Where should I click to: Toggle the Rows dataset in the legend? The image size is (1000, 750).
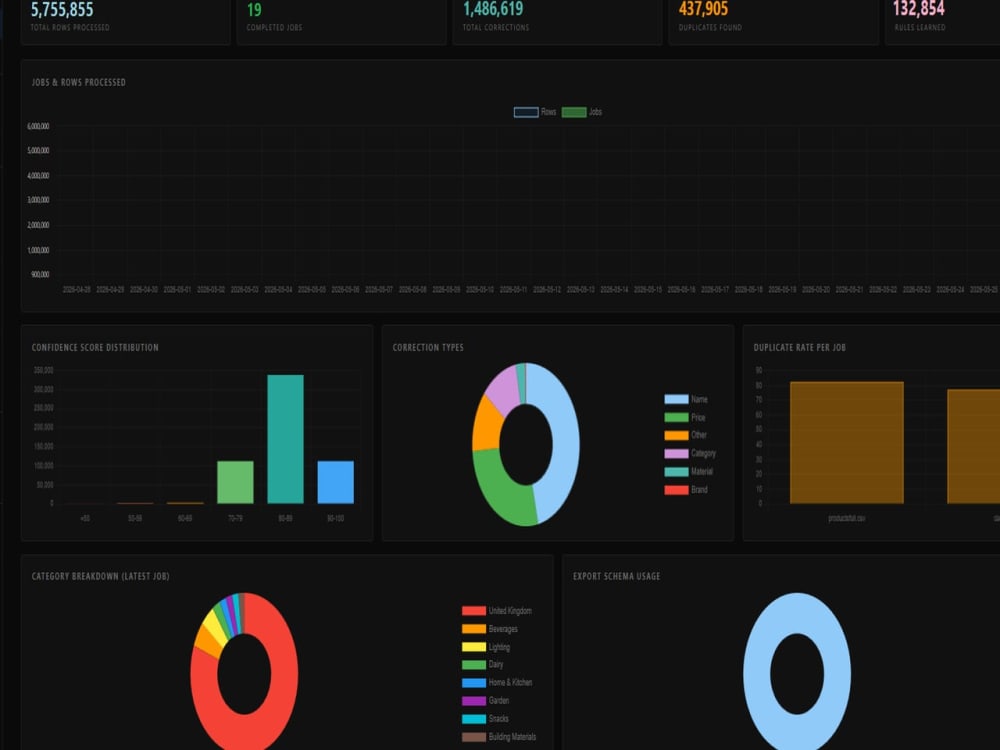535,112
